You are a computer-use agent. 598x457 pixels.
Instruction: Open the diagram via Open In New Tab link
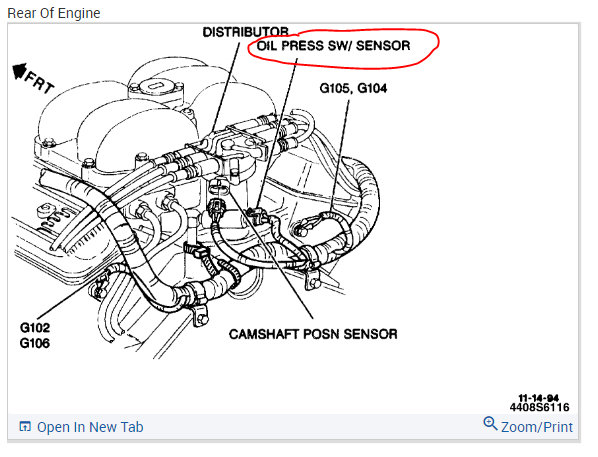tap(90, 427)
